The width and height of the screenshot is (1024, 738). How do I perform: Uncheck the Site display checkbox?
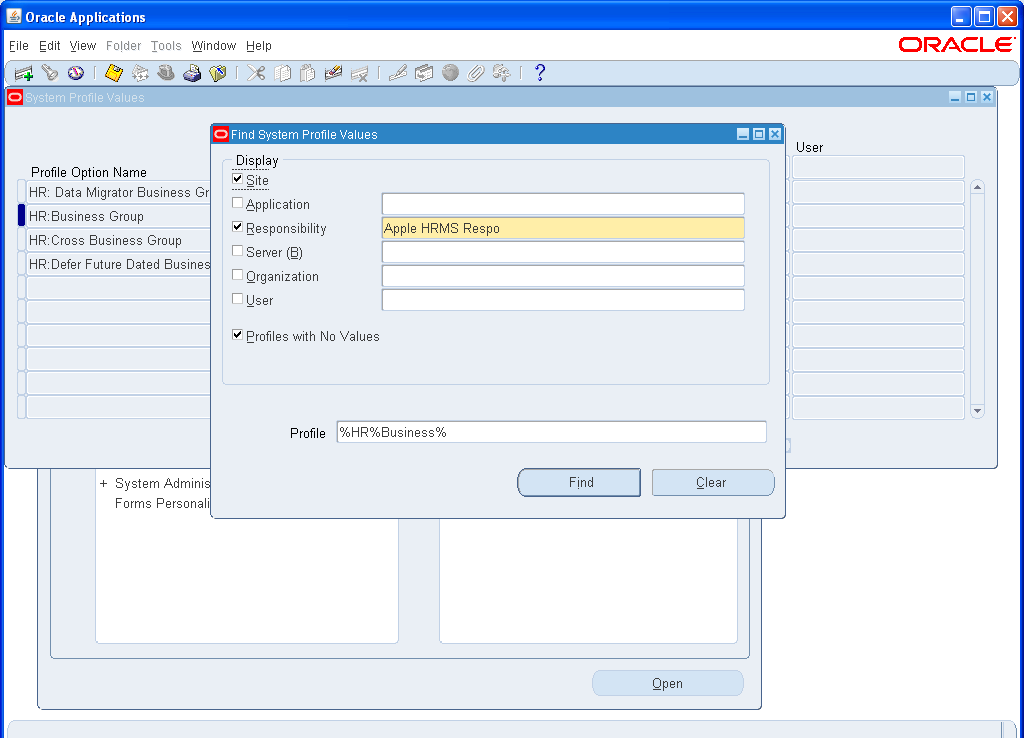237,180
